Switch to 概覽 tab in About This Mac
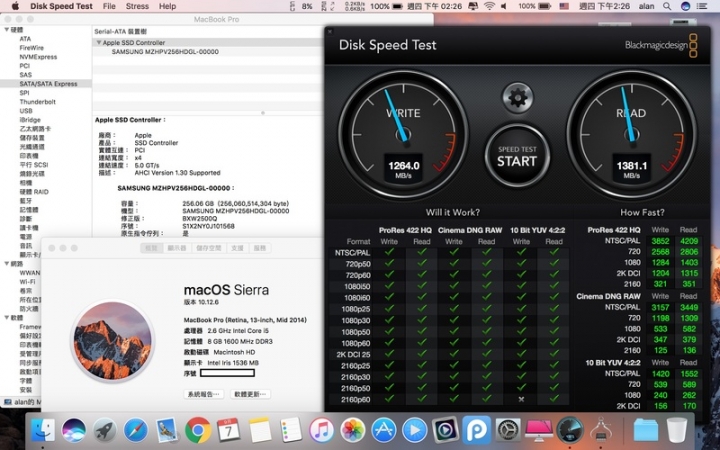 click(152, 248)
